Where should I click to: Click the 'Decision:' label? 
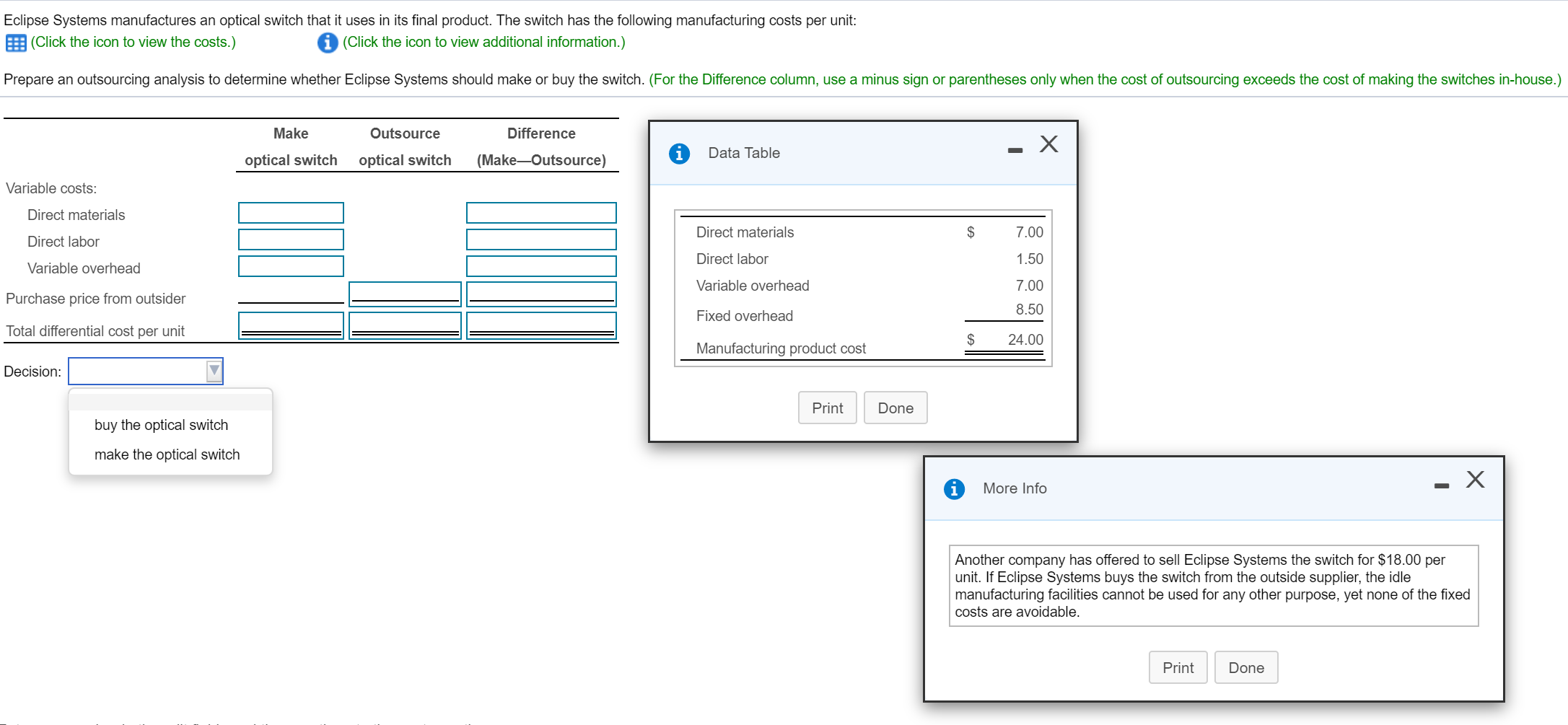(32, 372)
